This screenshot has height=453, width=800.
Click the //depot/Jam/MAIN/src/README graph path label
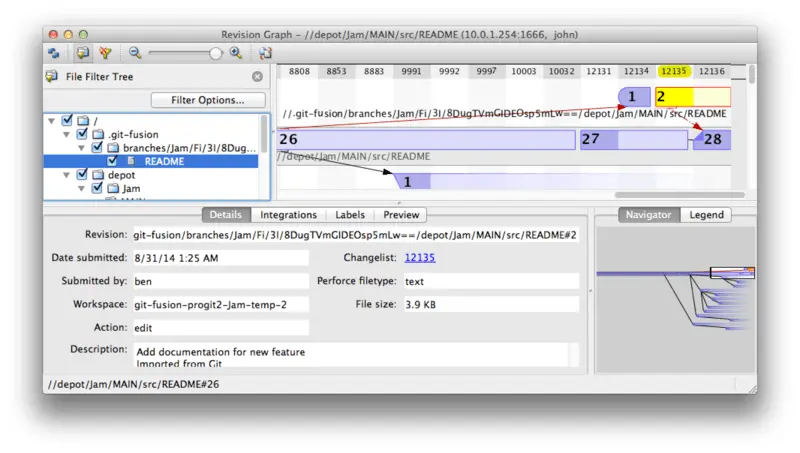click(354, 156)
